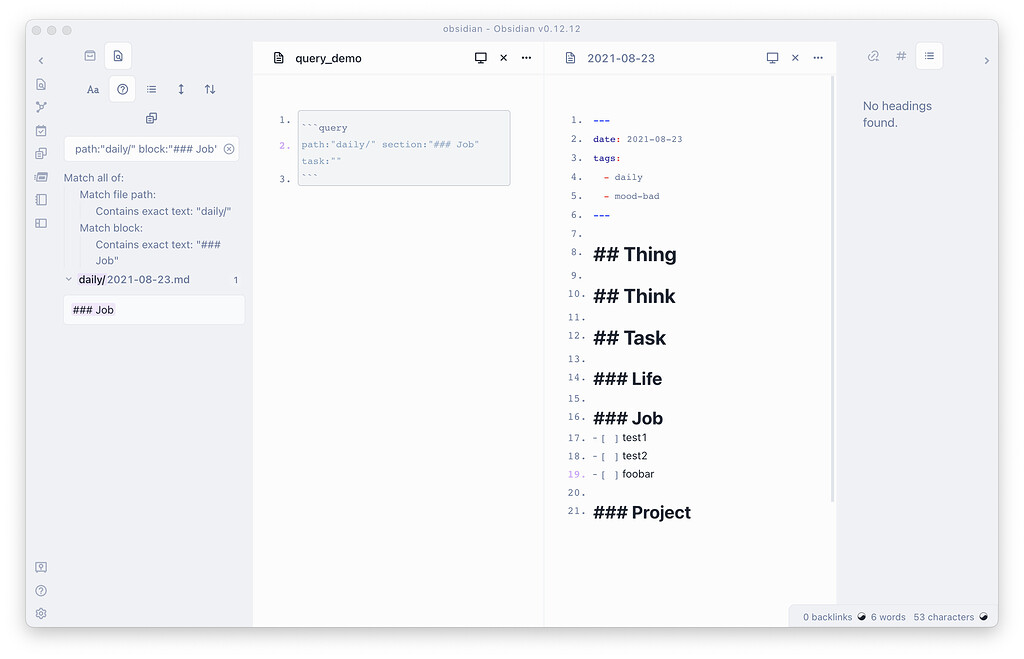
Task: Toggle preview mode for query_demo note
Action: point(480,58)
